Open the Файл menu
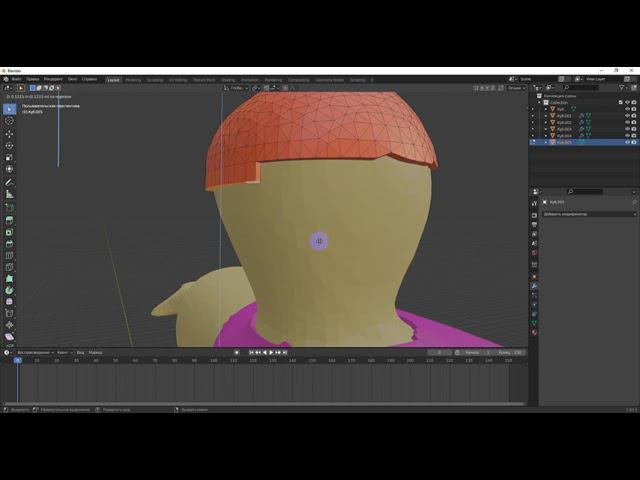 16,79
